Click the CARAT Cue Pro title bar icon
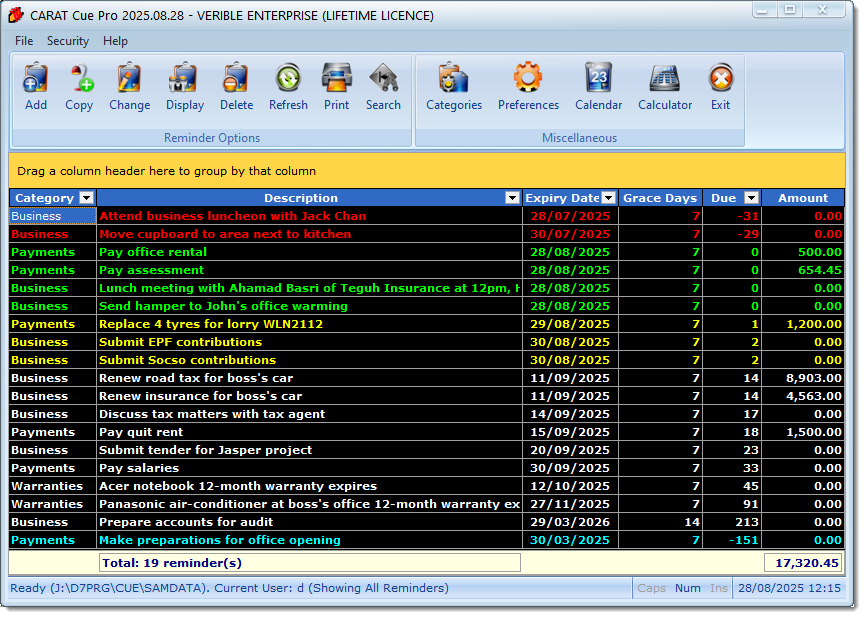Screen dimensions: 864x617 [16, 15]
